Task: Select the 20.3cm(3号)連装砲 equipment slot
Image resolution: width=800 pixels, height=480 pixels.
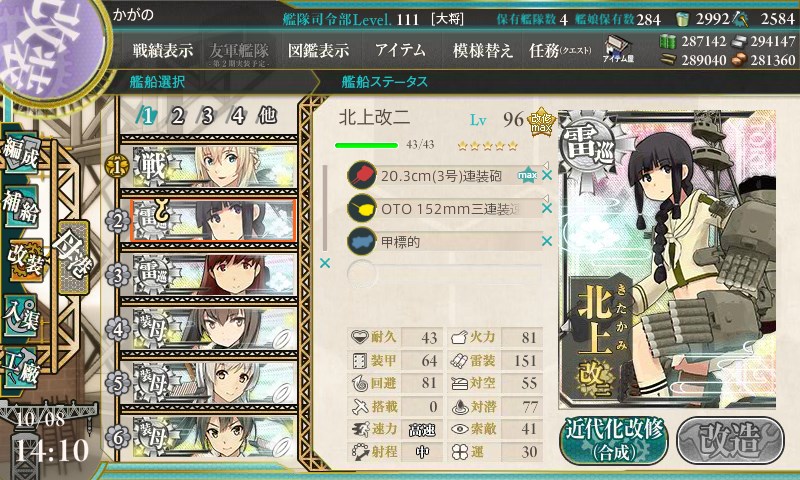Action: [443, 176]
